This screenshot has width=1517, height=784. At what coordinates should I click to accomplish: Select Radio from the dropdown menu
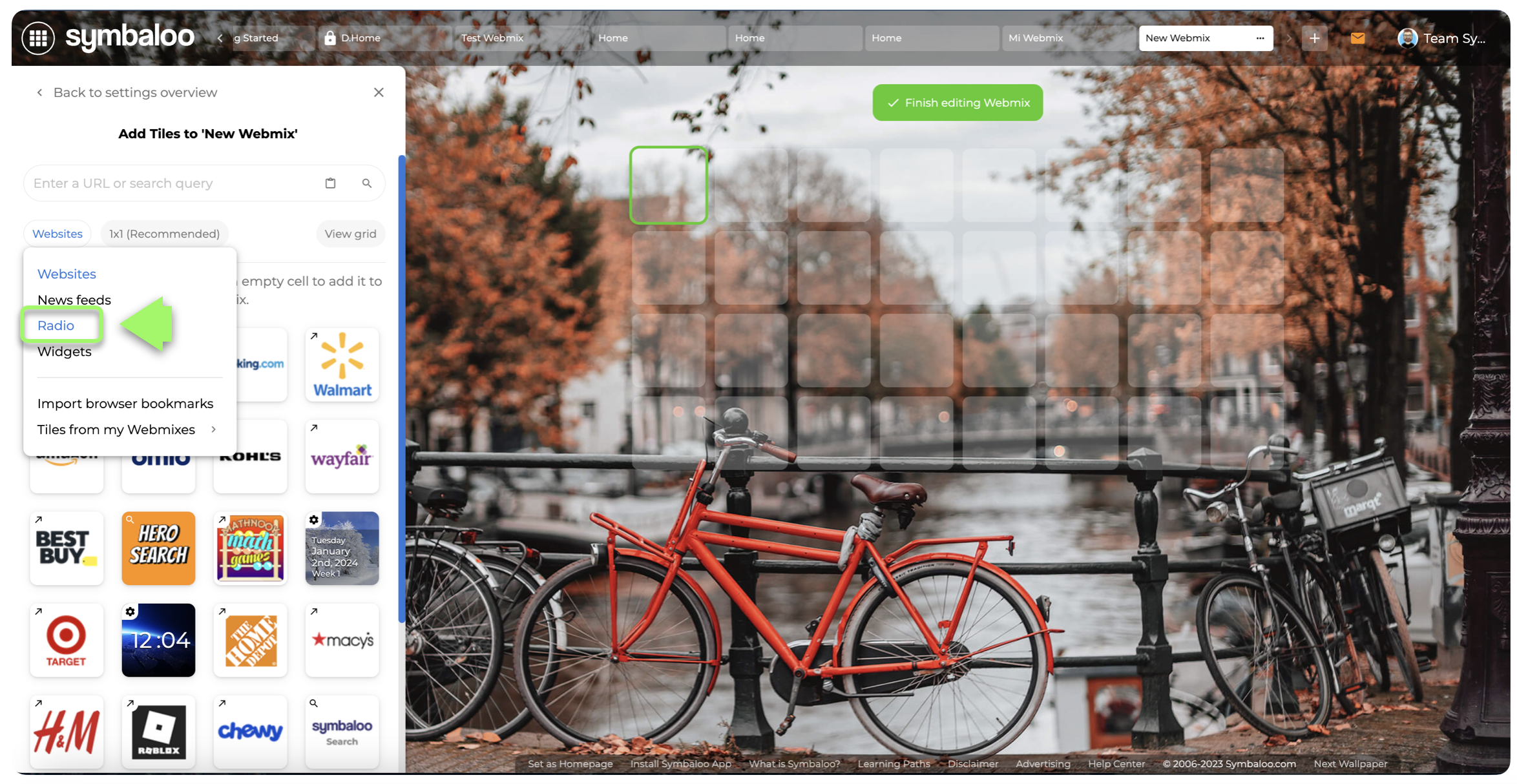pyautogui.click(x=56, y=325)
